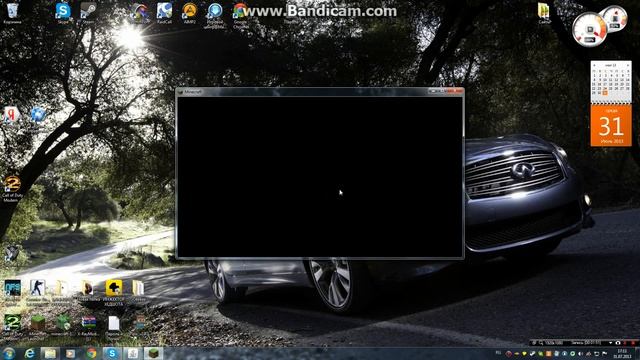Viewport: 640px width, 360px height.
Task: Launch the Minecraft grass block desktop icon
Action: tap(38, 323)
